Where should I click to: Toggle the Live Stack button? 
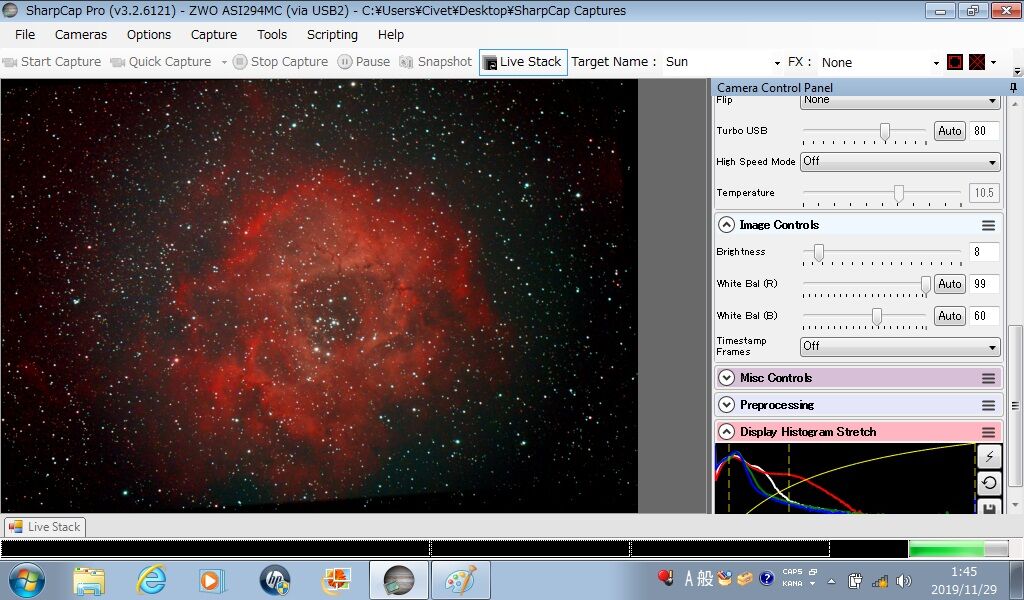tap(522, 62)
